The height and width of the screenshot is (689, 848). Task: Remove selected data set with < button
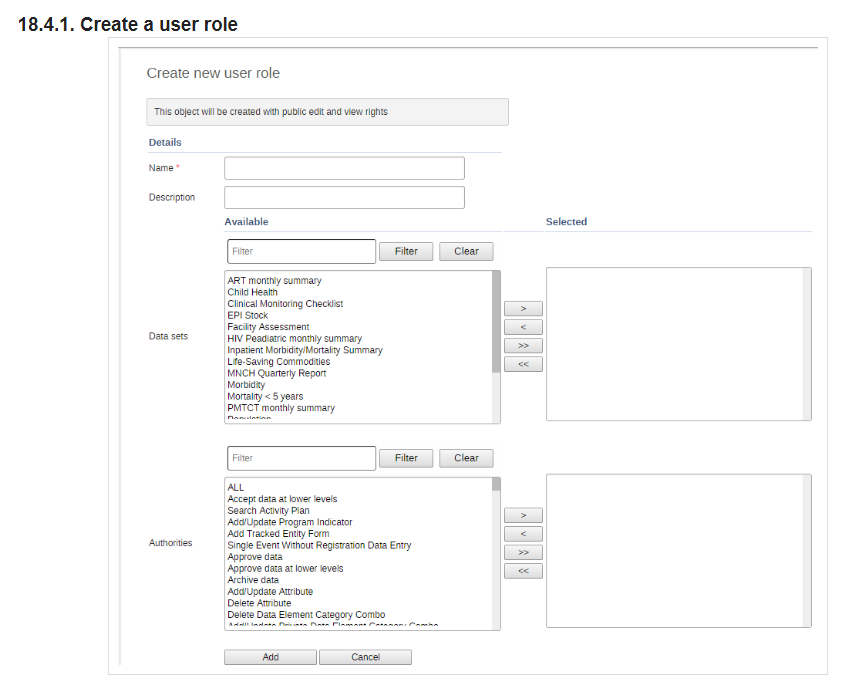(523, 327)
